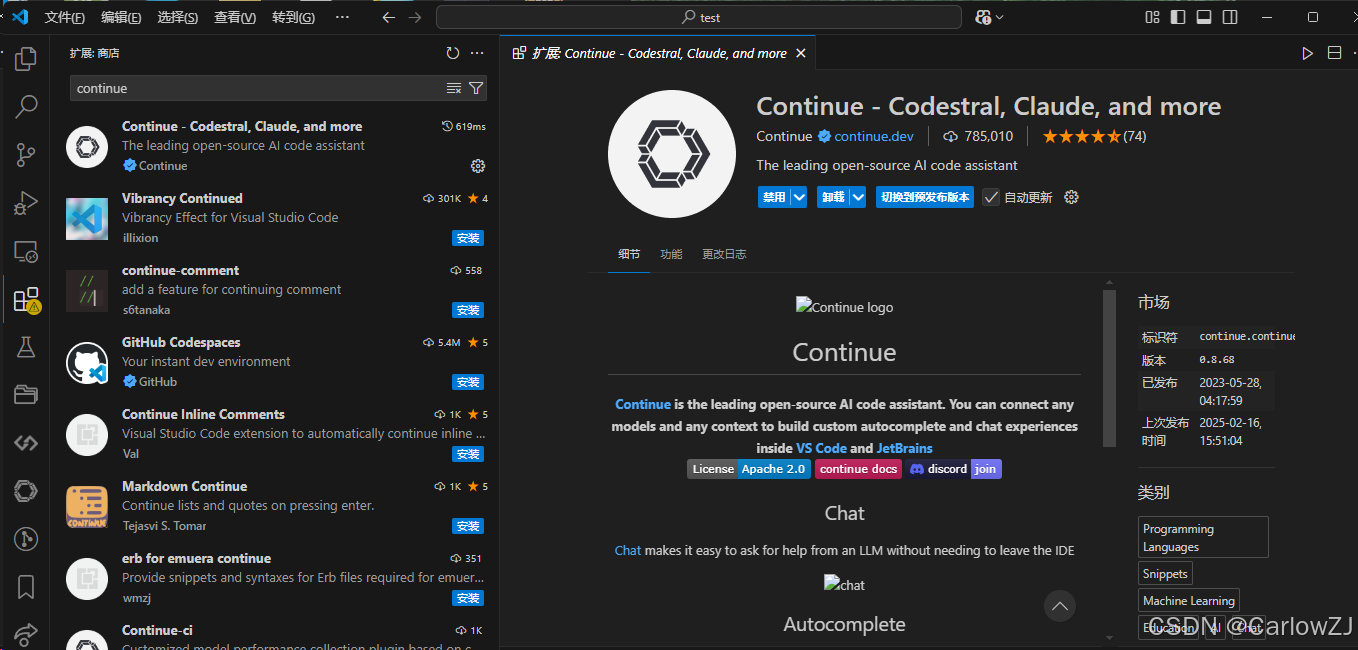
Task: Open the Testing flask icon
Action: [x=26, y=347]
